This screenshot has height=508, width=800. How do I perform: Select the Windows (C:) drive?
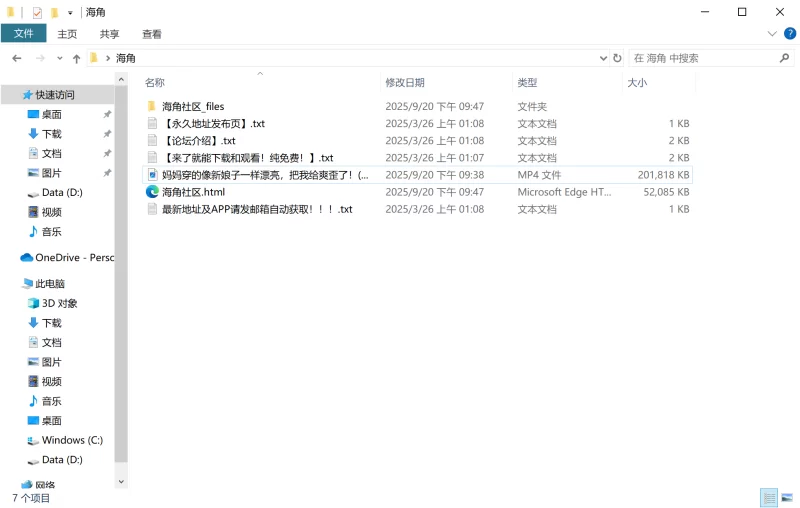pos(72,440)
